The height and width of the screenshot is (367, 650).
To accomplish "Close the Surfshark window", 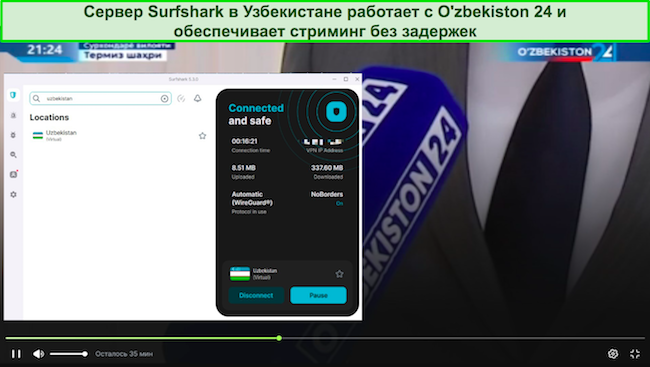I will [x=357, y=79].
